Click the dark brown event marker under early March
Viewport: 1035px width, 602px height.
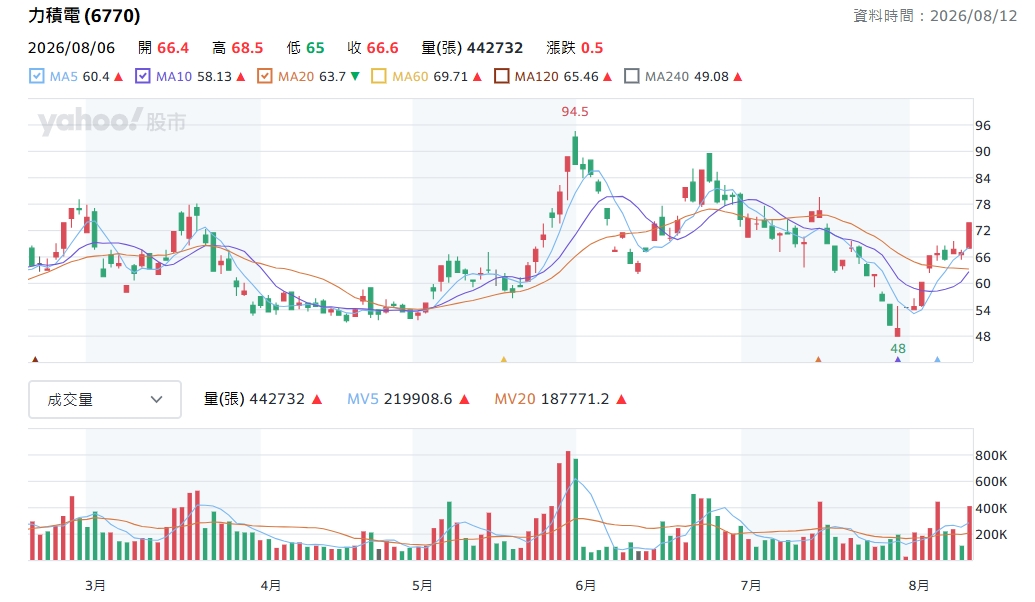point(35,359)
